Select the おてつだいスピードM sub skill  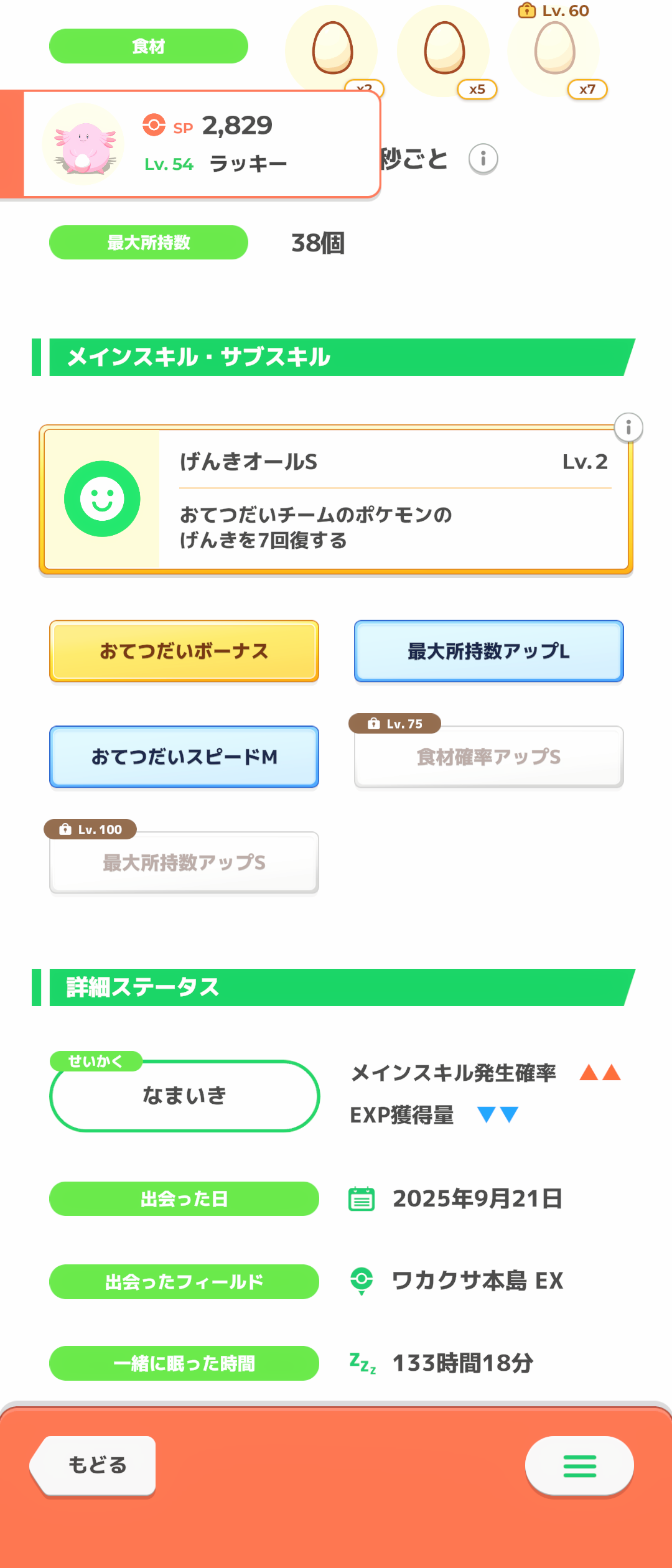184,757
